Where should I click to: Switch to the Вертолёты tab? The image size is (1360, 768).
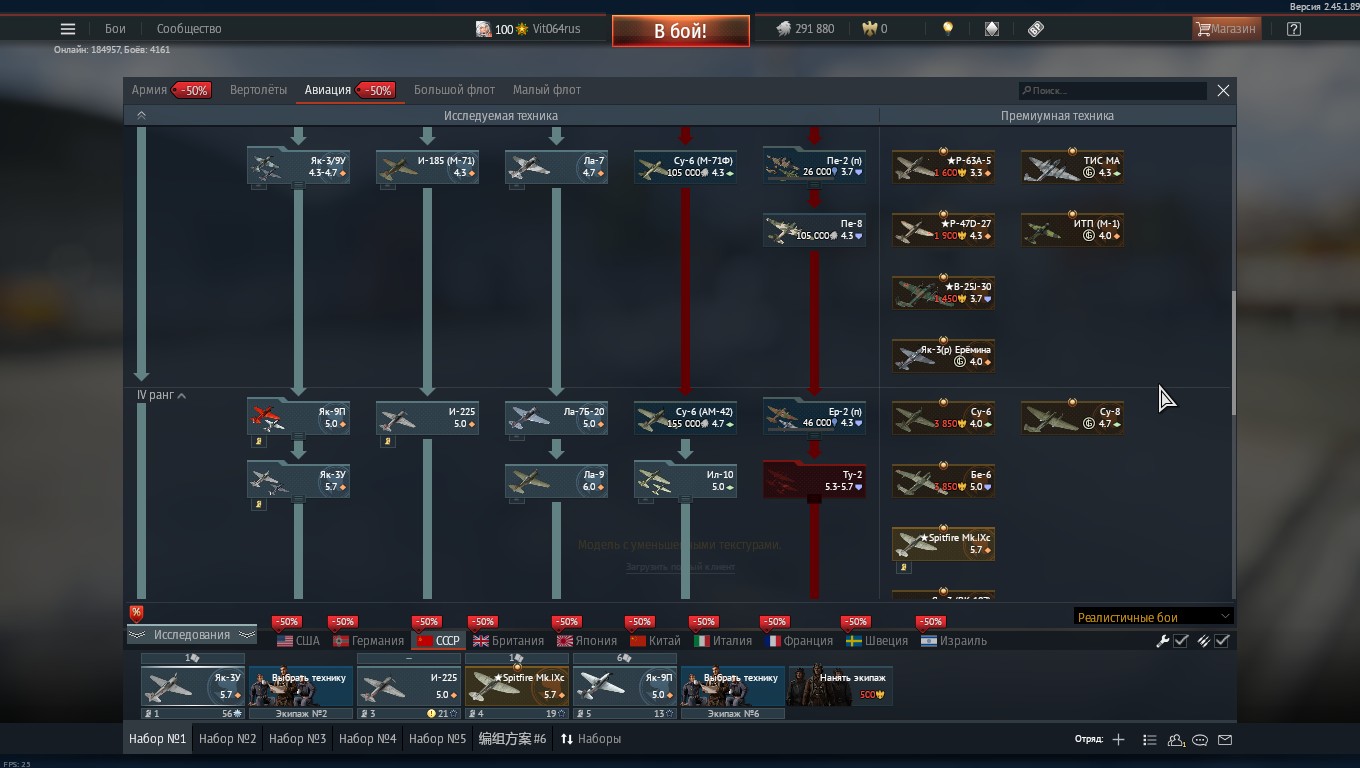tap(258, 90)
